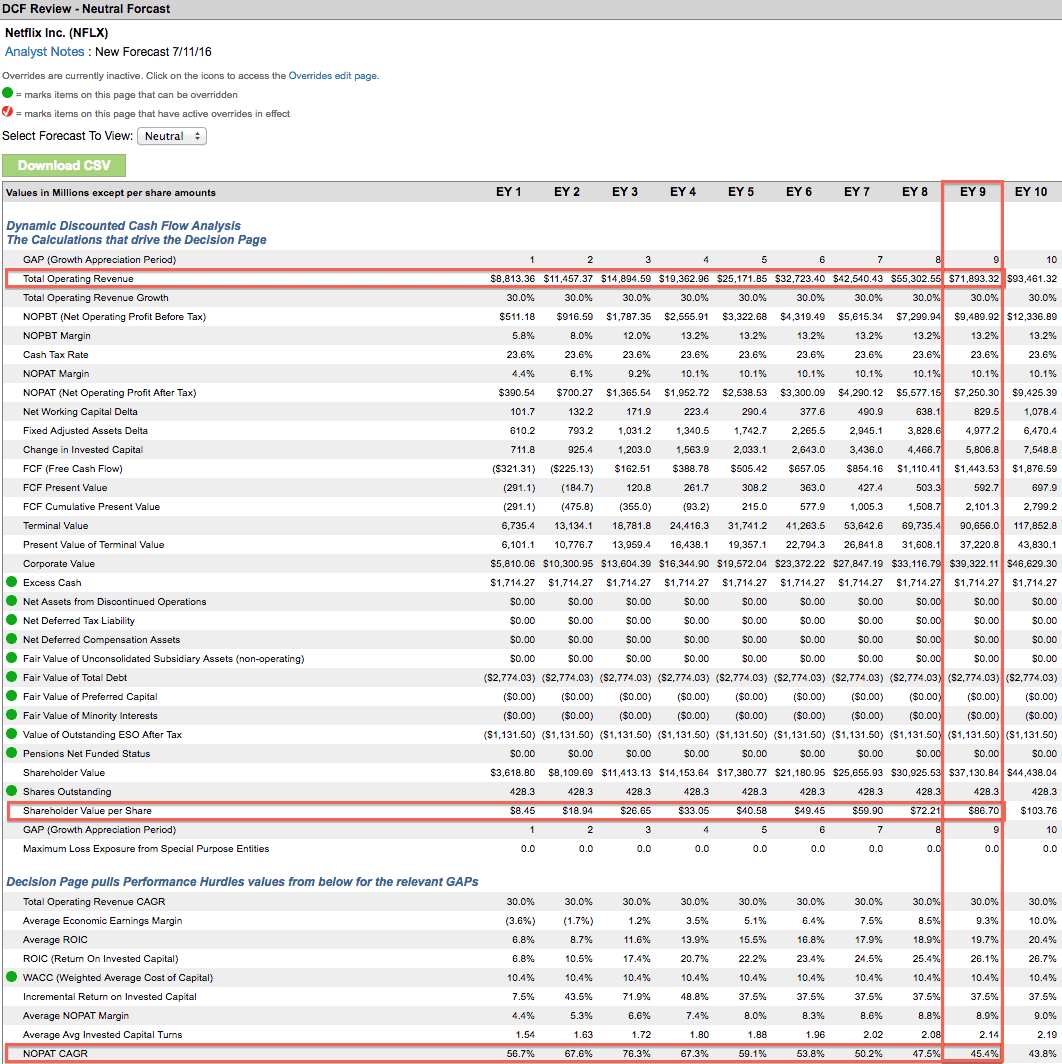Click the Cash Tax Rate row label
Screen dimensions: 1062x1064
[56, 355]
